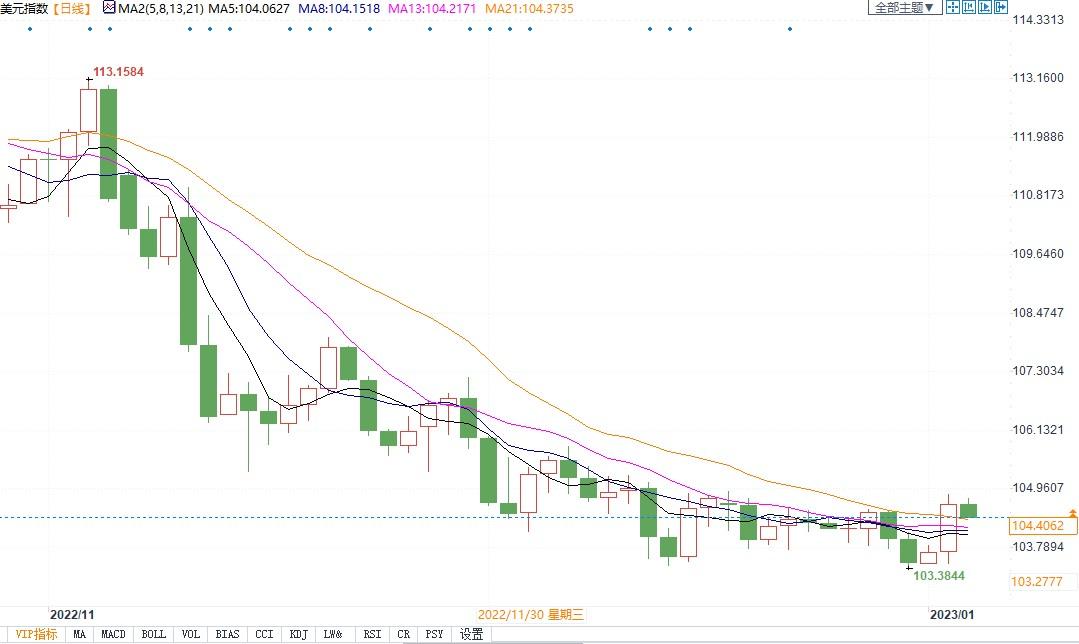
Task: Switch to the MACD indicator tab
Action: (x=113, y=634)
